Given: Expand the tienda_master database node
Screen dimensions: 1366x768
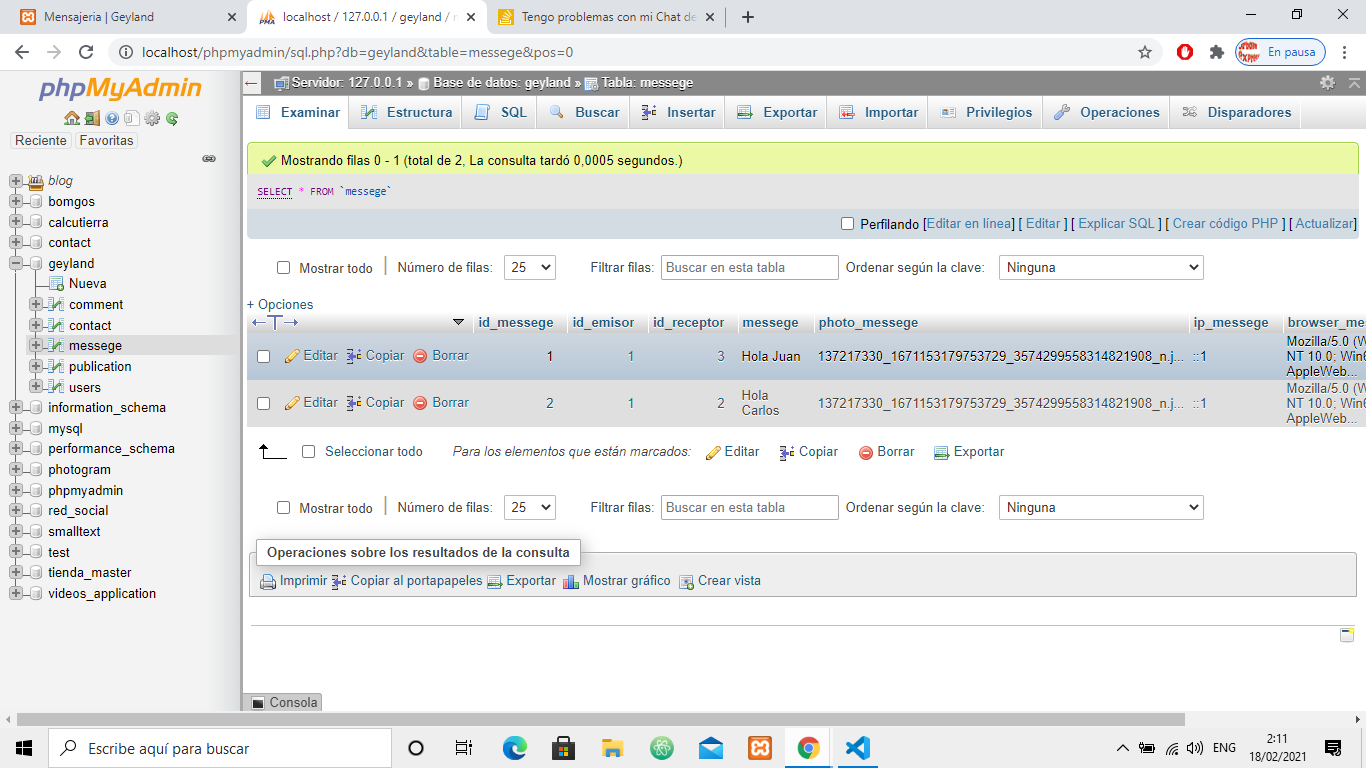Looking at the screenshot, I should [15, 573].
